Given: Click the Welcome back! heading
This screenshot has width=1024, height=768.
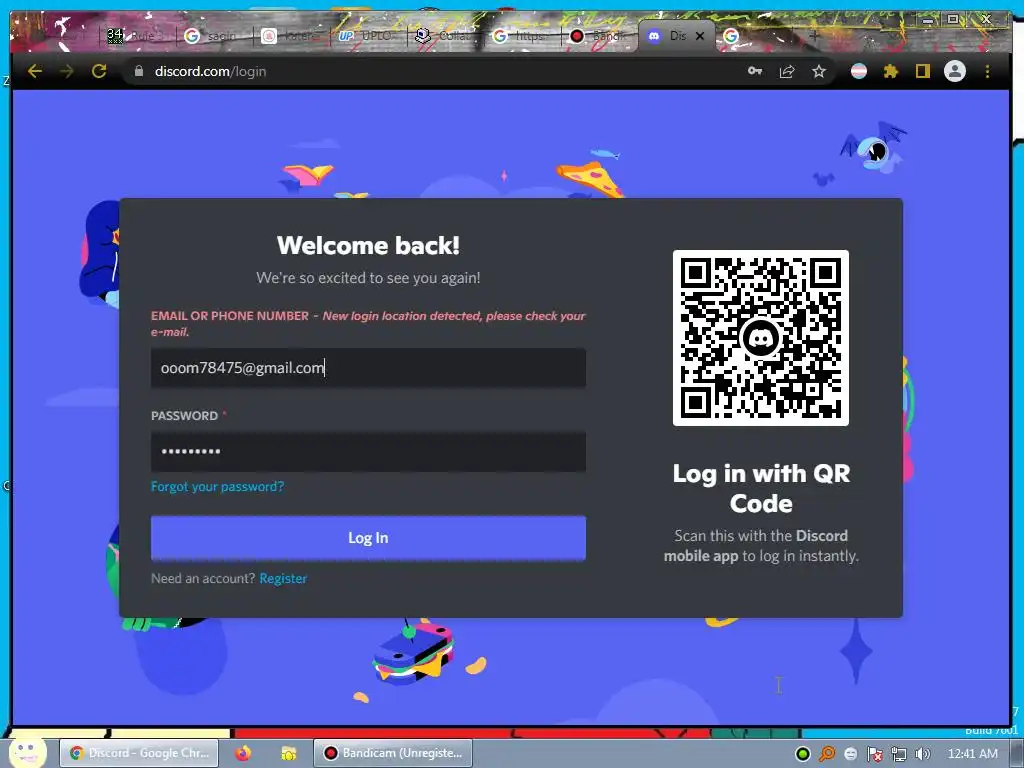Looking at the screenshot, I should [x=368, y=246].
